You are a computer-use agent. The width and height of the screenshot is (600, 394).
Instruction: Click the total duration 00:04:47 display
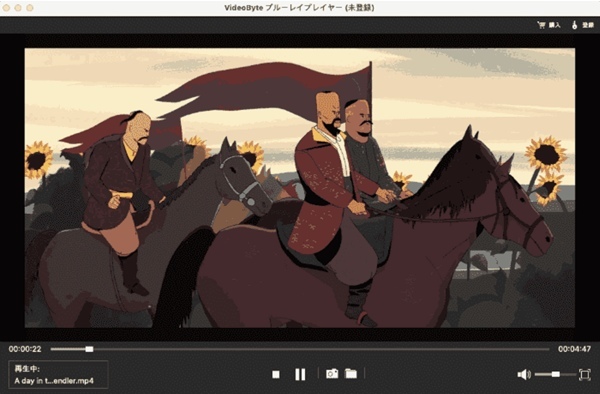(x=574, y=349)
